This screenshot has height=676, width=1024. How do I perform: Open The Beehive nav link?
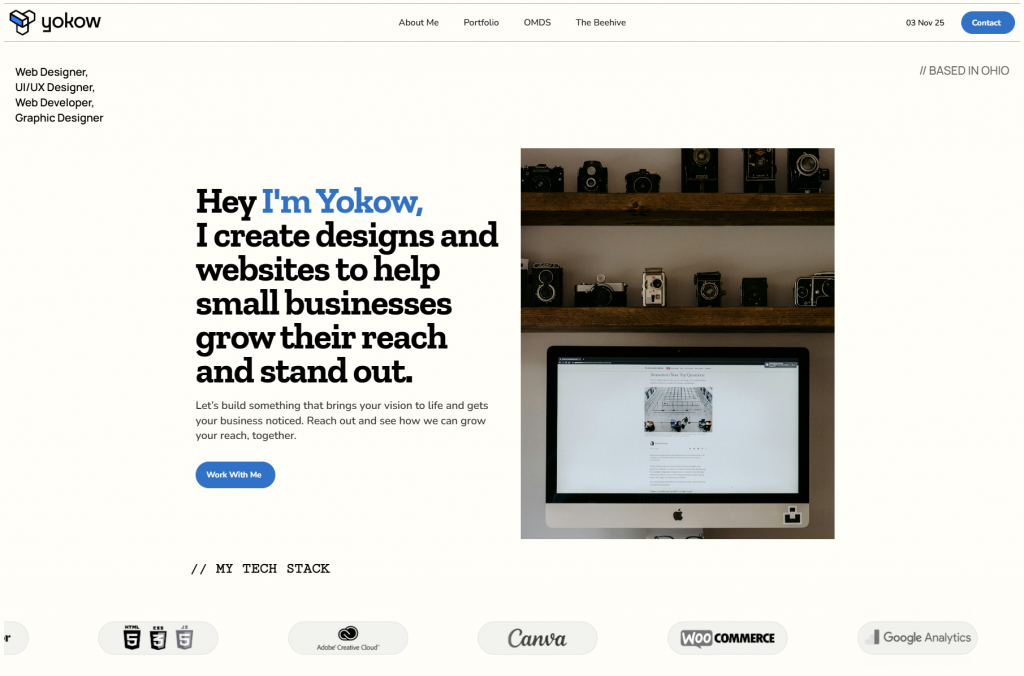(x=601, y=22)
